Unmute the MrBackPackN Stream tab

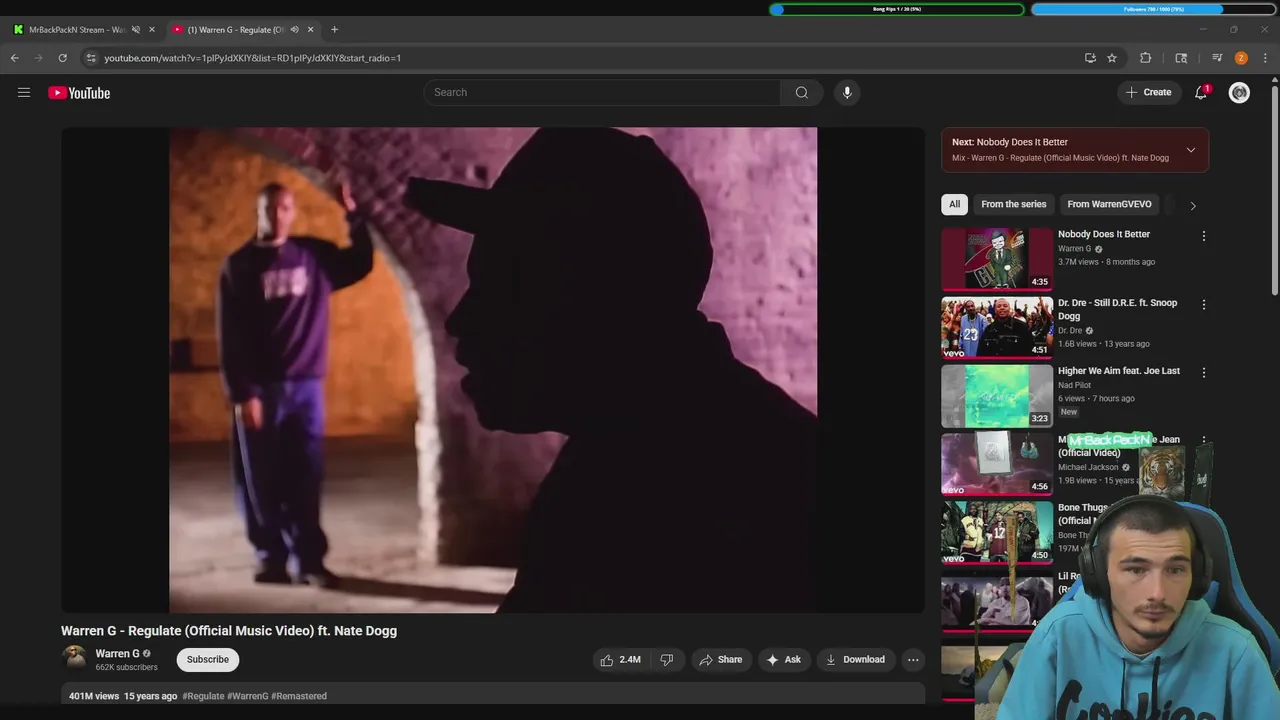(136, 29)
